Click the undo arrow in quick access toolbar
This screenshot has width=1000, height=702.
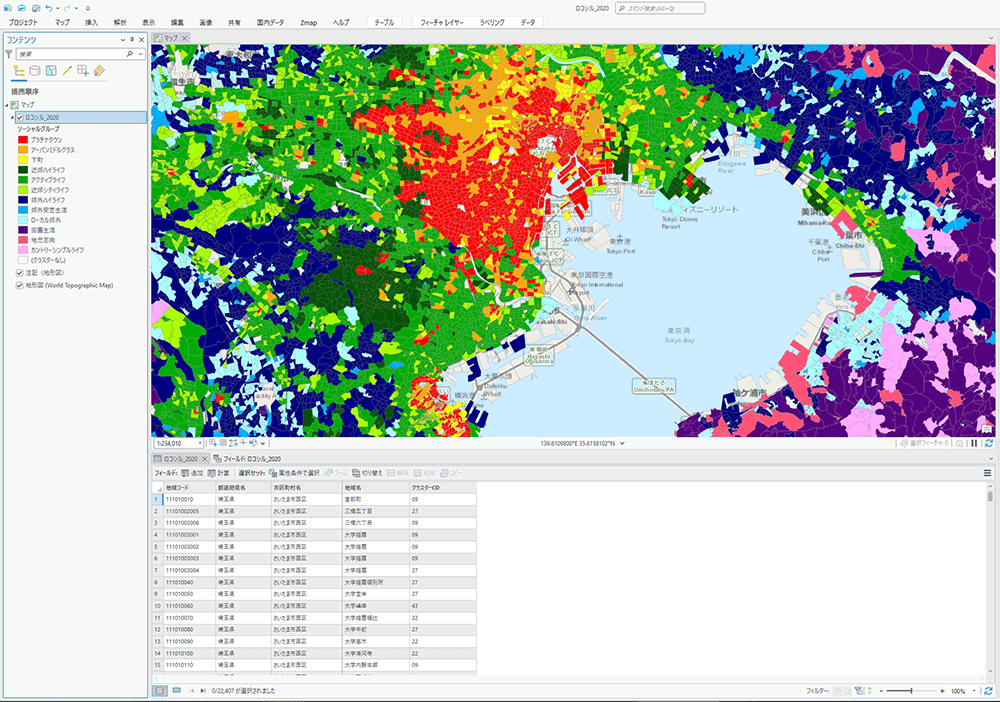coord(50,8)
